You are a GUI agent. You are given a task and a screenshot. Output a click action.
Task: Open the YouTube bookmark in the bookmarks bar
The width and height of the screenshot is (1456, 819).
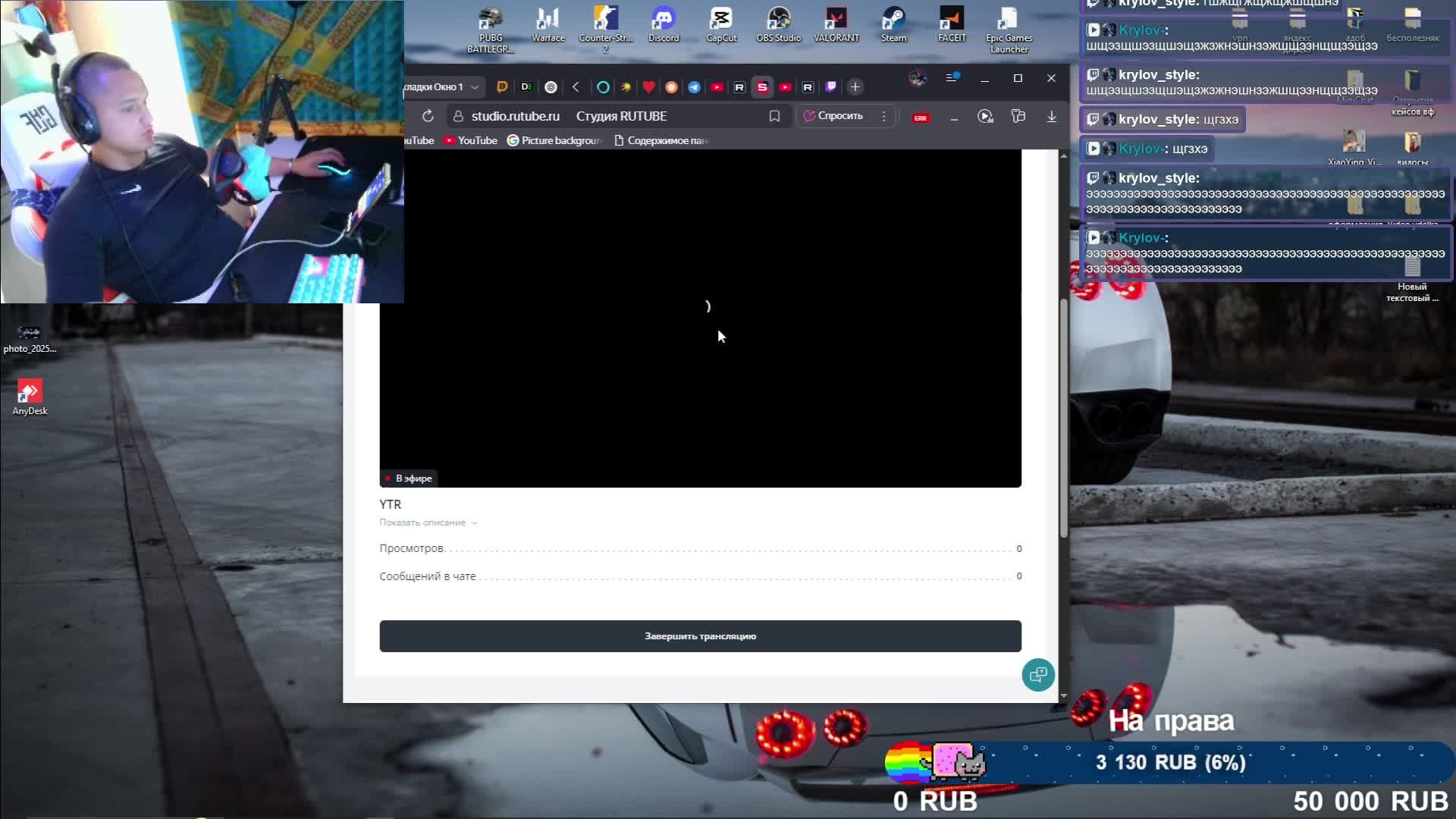click(x=470, y=140)
